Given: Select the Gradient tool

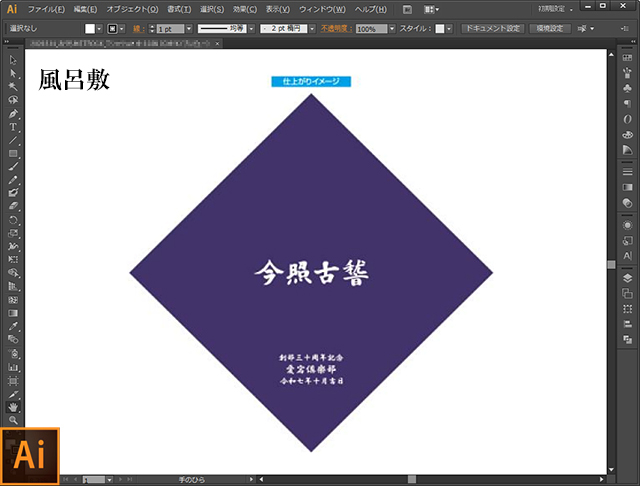Looking at the screenshot, I should click(x=13, y=313).
